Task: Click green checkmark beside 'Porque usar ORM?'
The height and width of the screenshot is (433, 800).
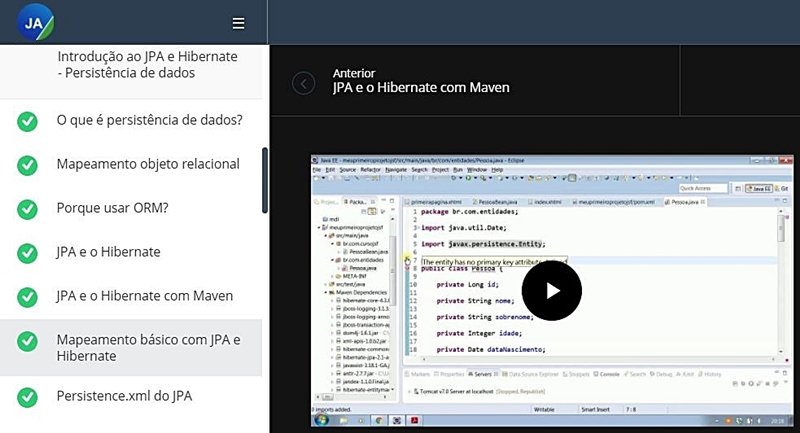Action: point(28,208)
